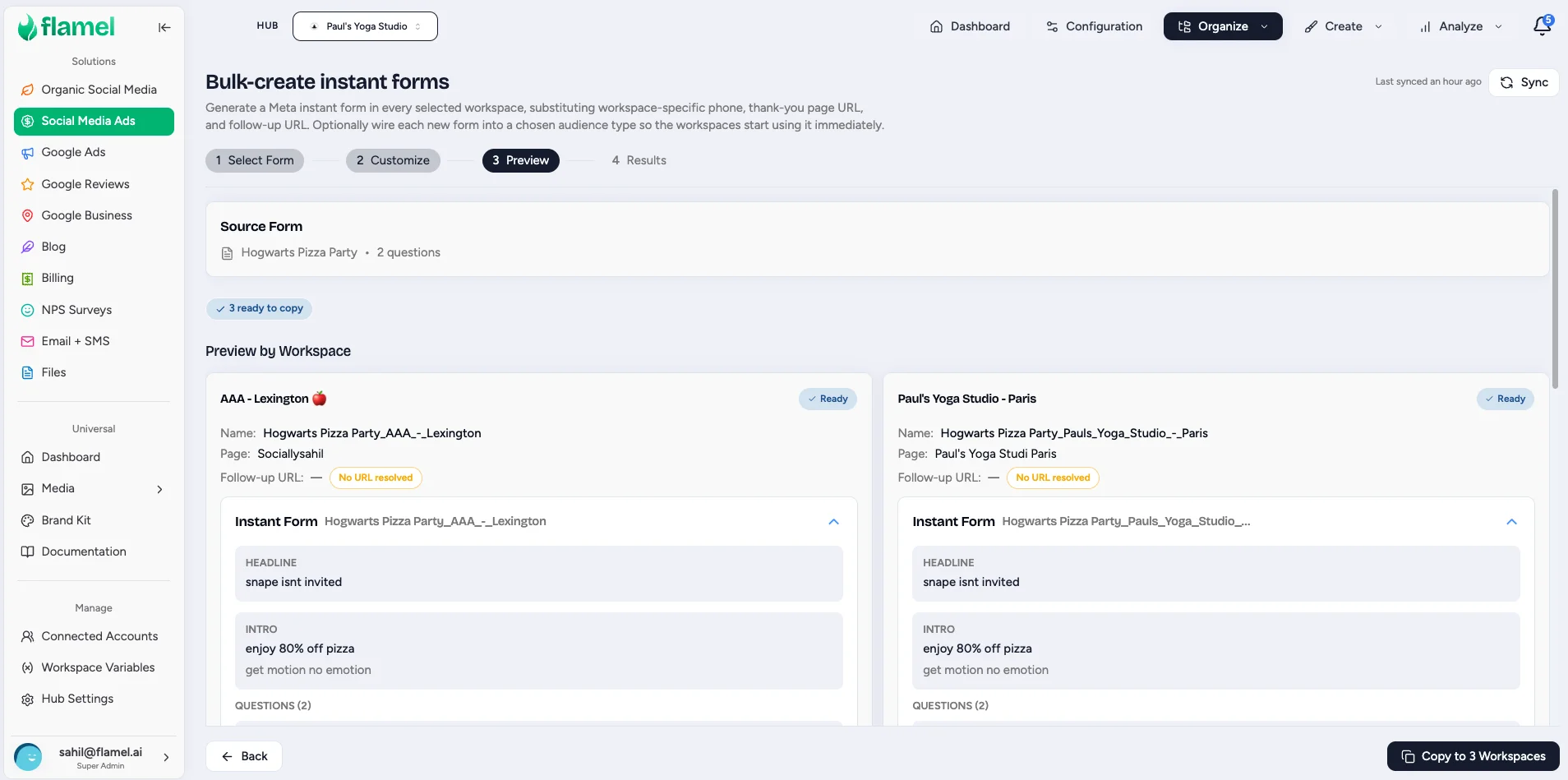Collapse Instant Form panel for AAA - Lexington
This screenshot has height=780, width=1568.
[x=833, y=522]
